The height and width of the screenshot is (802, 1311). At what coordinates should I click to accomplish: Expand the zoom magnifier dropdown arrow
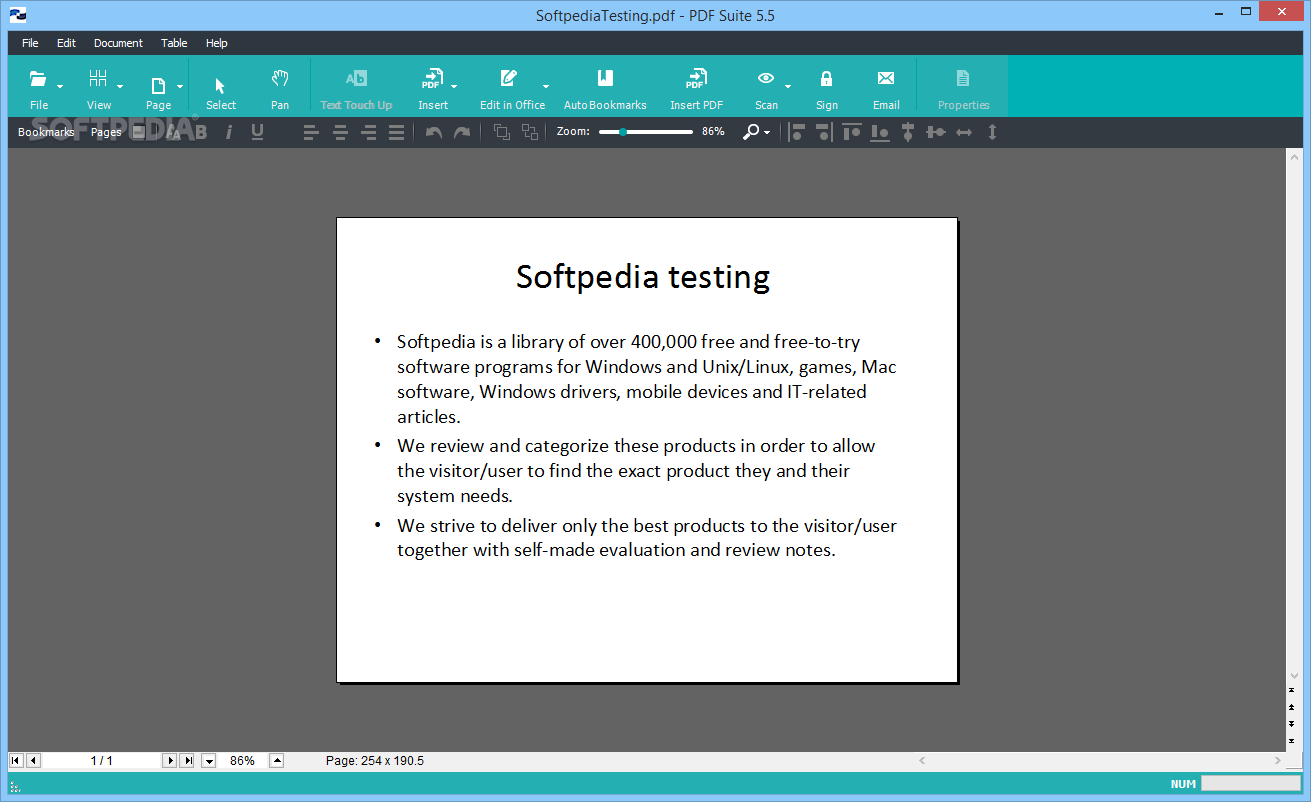[767, 133]
